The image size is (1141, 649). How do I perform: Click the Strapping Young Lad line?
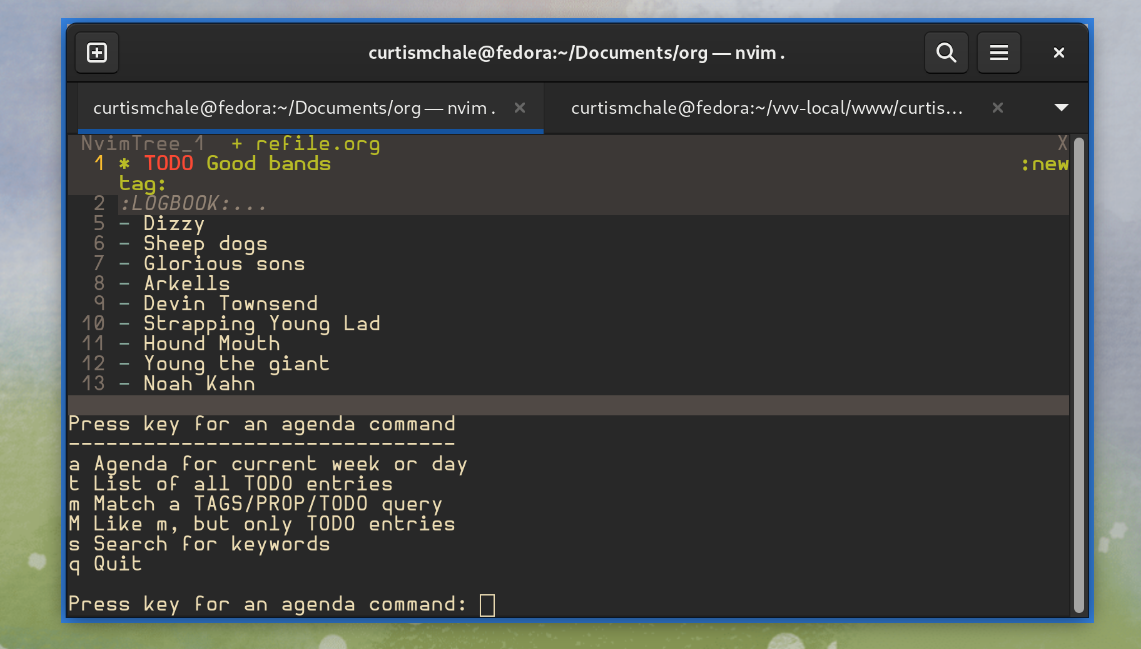pyautogui.click(x=261, y=324)
